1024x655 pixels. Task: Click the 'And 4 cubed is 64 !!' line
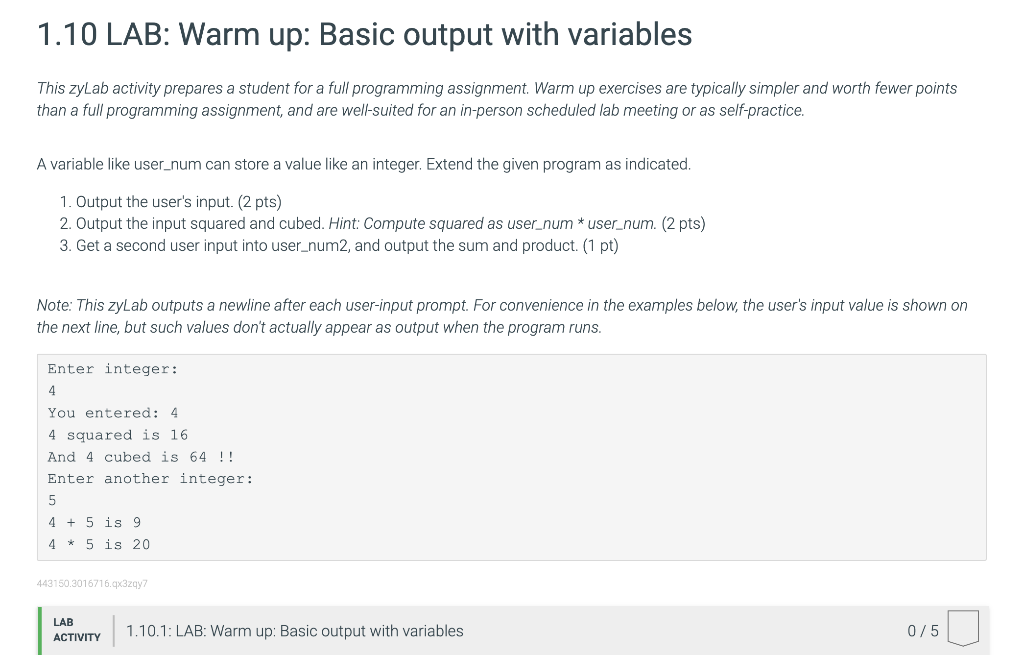[x=141, y=457]
